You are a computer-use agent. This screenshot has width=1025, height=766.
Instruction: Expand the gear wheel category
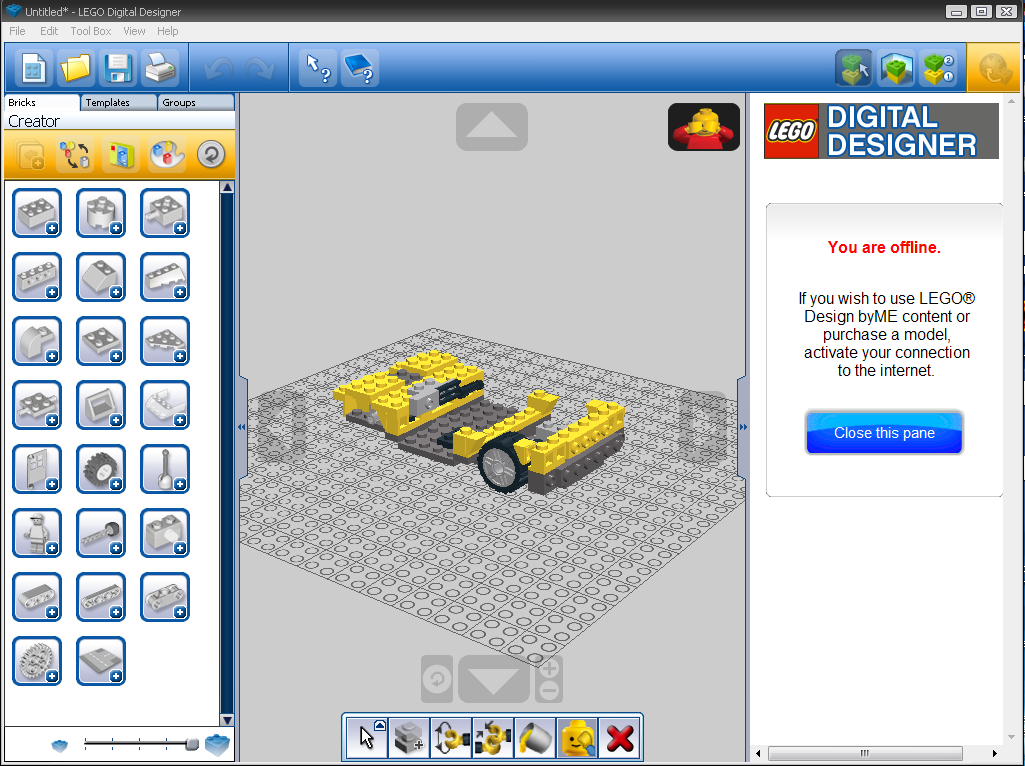[x=37, y=661]
